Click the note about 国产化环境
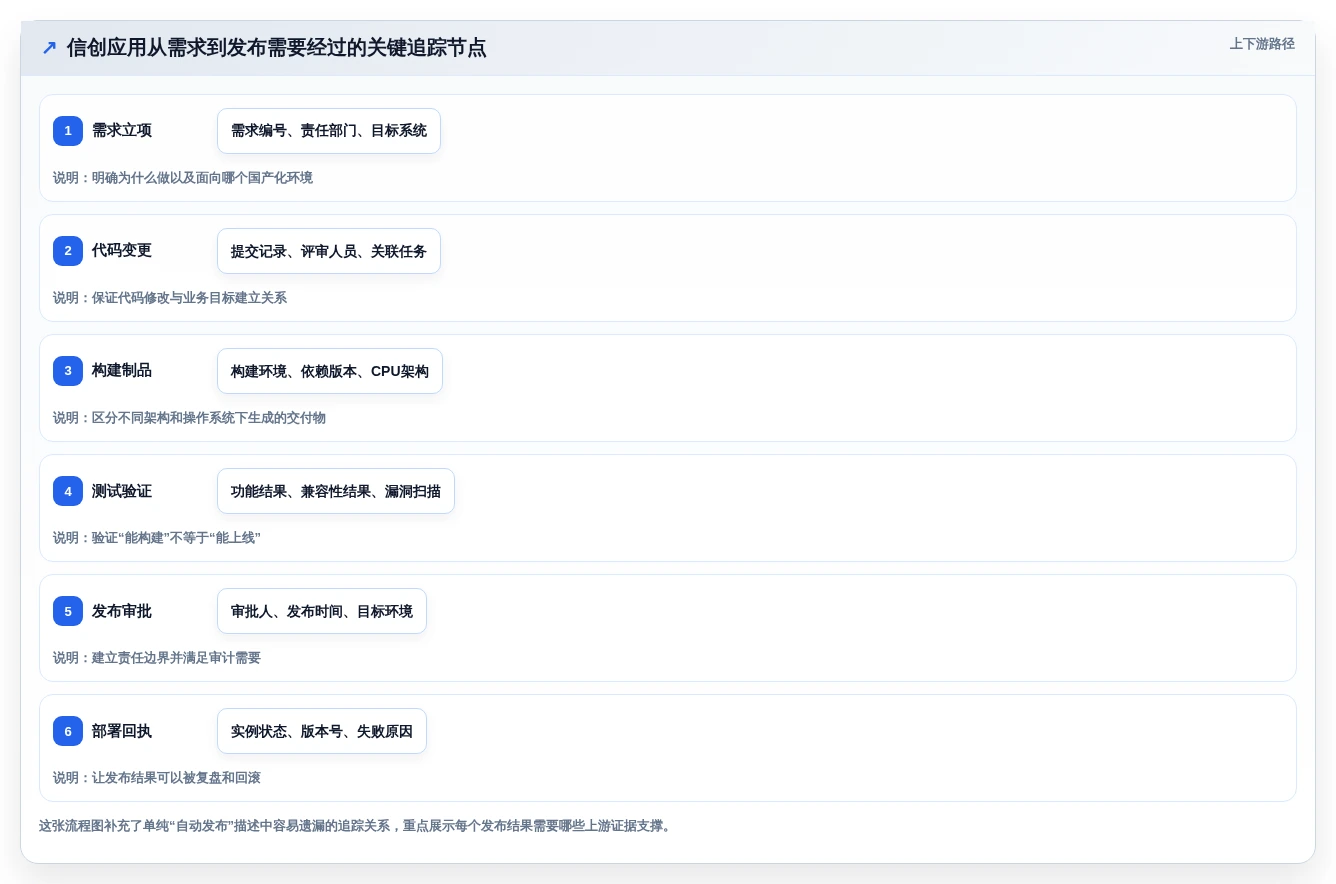Image resolution: width=1336 pixels, height=884 pixels. point(183,178)
